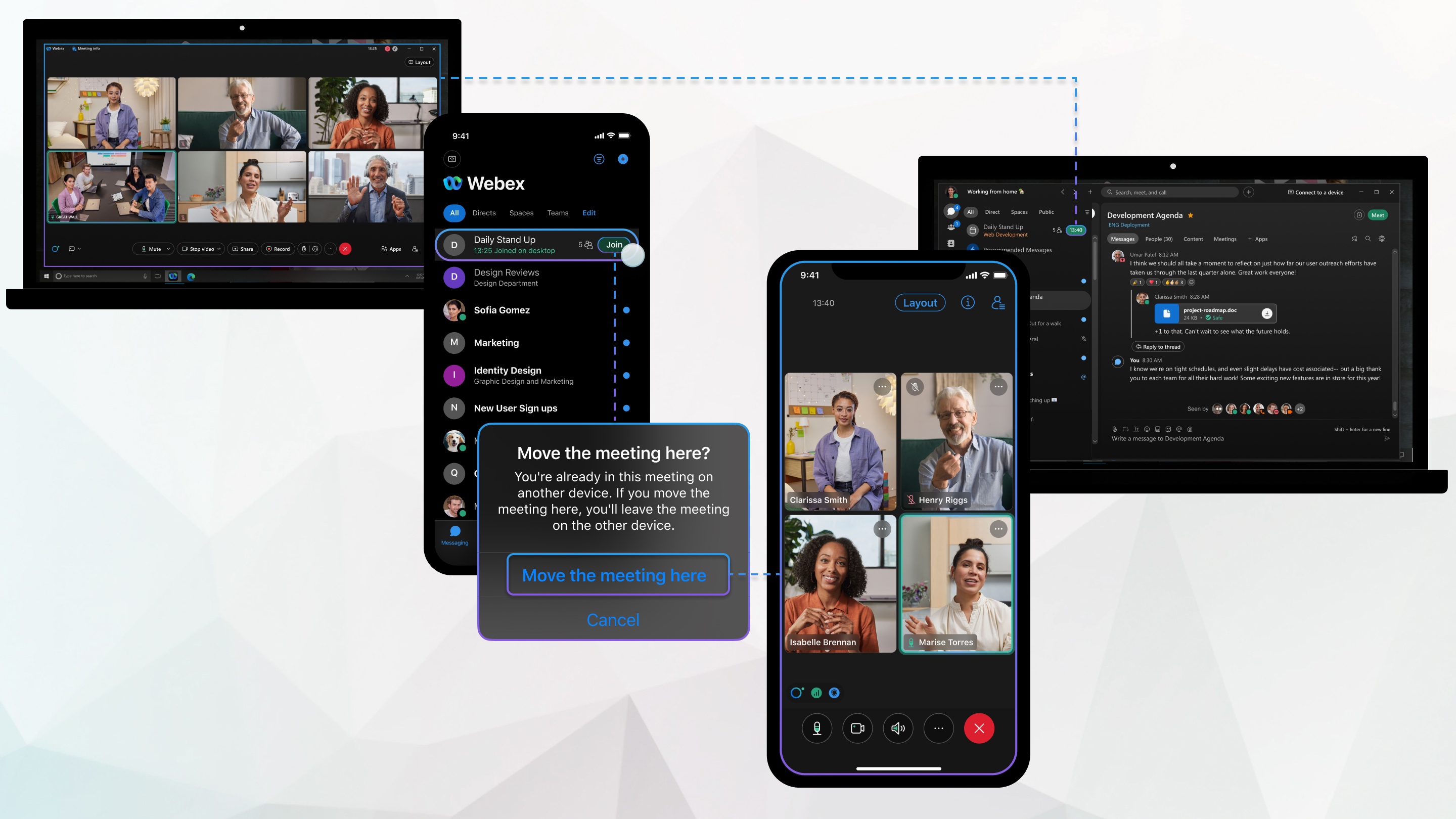Expand Teams section in Webex navigation
This screenshot has width=1456, height=819.
[x=556, y=212]
